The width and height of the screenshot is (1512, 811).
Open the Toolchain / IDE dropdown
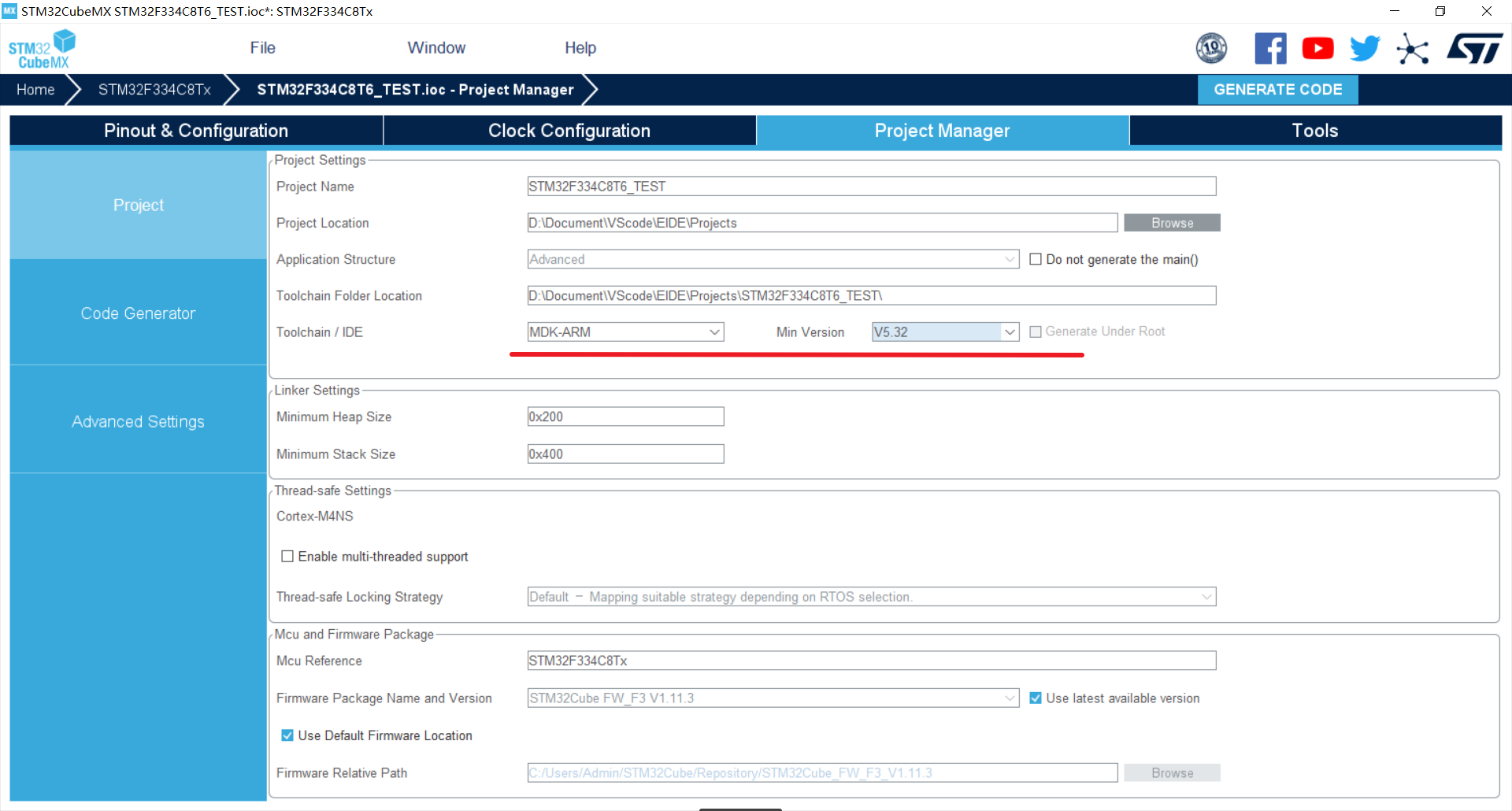click(x=625, y=331)
